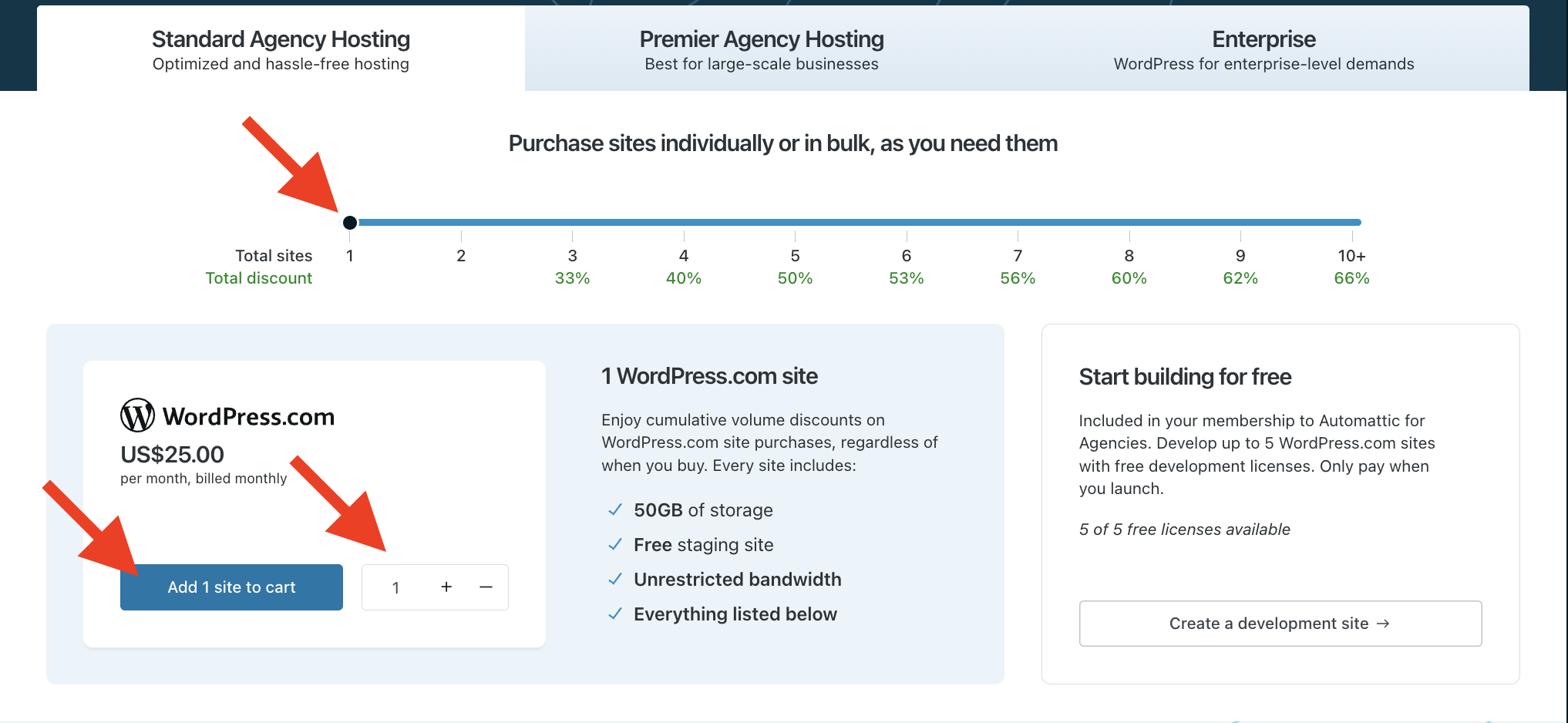The image size is (1568, 723).
Task: Click the Total discount label
Action: (x=259, y=278)
